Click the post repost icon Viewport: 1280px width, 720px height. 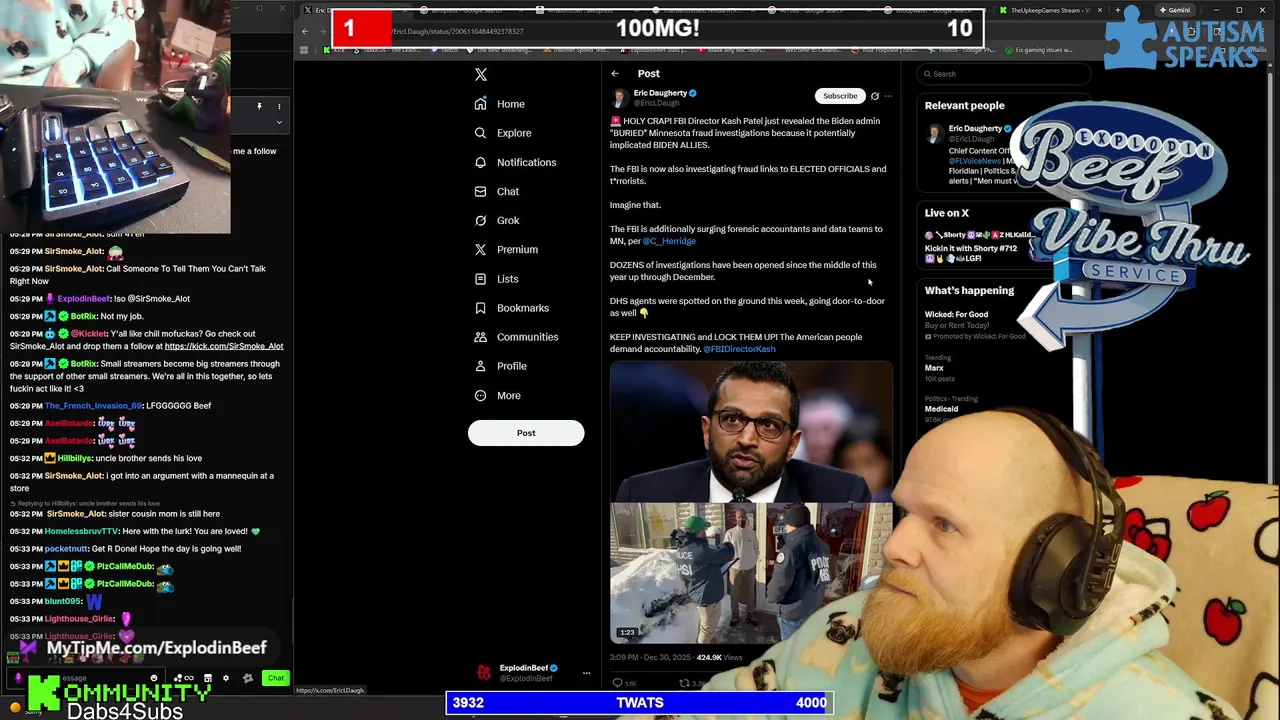coord(684,683)
